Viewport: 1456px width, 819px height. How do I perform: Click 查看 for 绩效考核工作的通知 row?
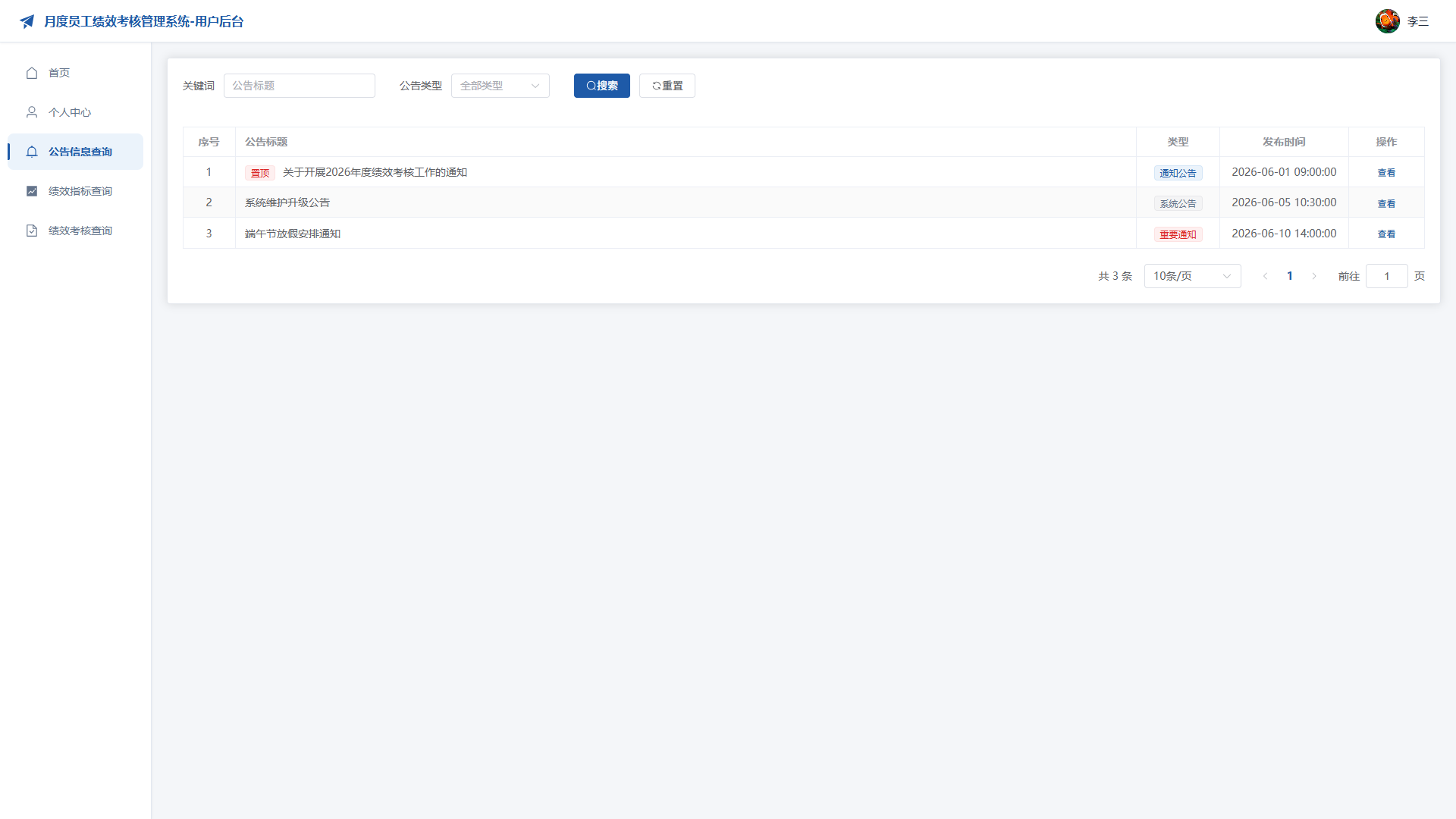pos(1386,173)
